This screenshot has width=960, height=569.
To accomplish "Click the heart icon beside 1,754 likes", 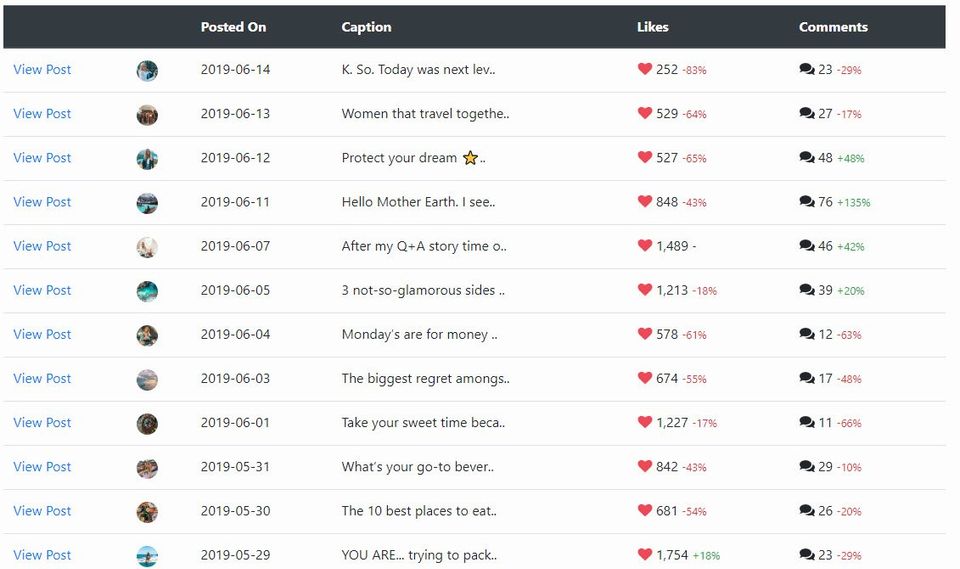I will click(x=644, y=554).
